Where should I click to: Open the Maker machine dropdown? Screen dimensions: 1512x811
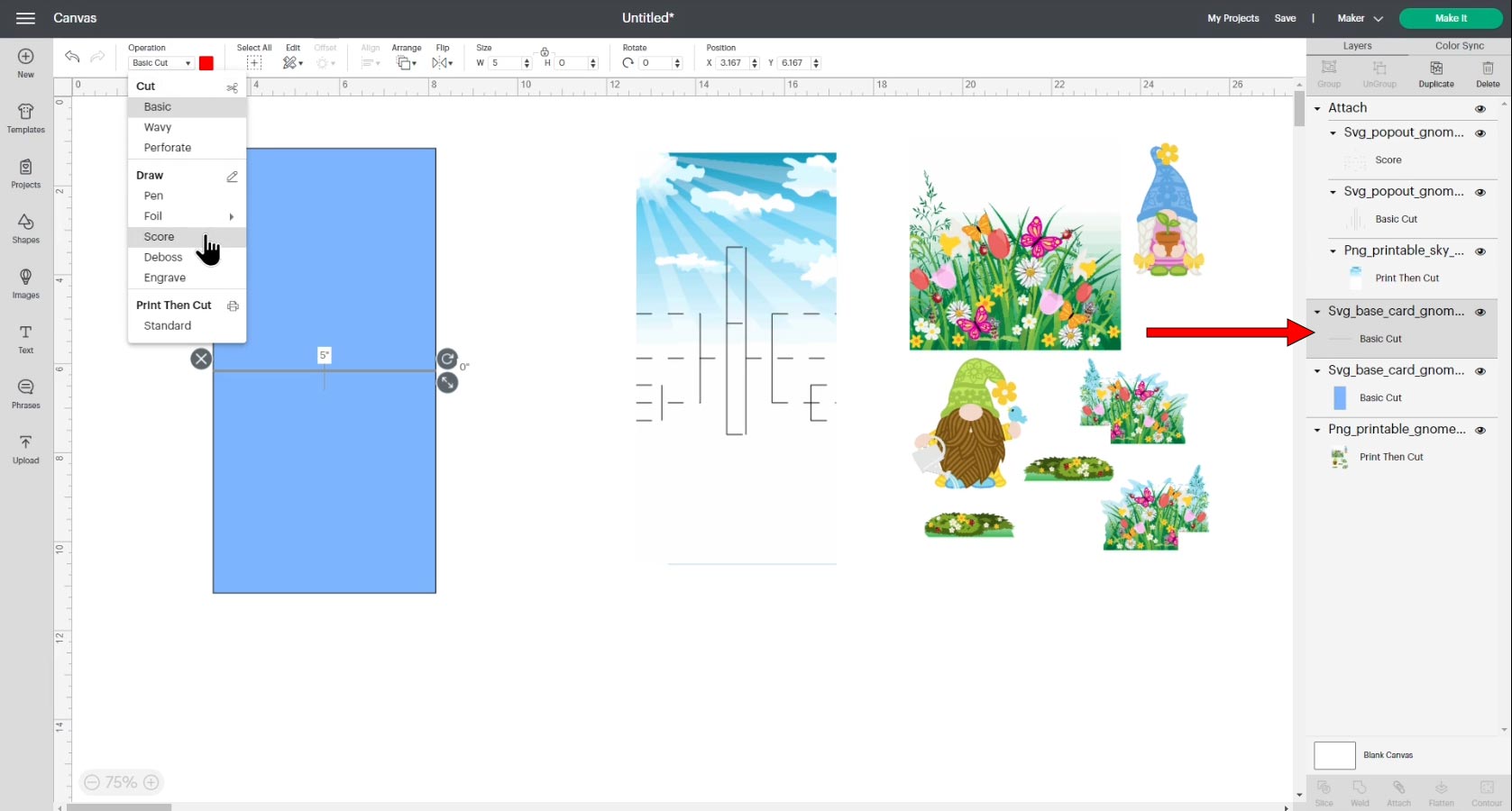pos(1359,18)
